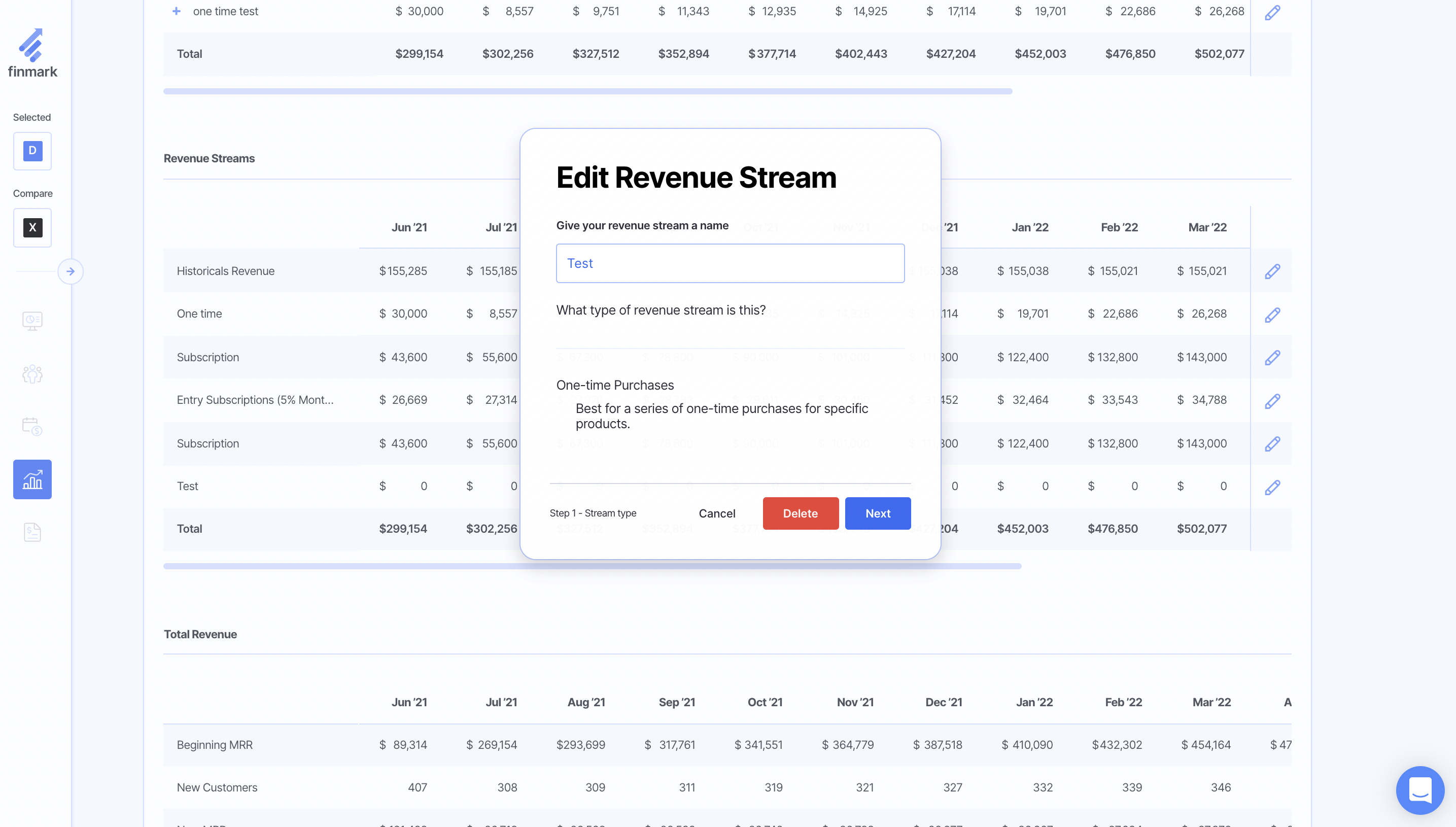
Task: Select the One-time Purchases stream type
Action: pos(615,385)
